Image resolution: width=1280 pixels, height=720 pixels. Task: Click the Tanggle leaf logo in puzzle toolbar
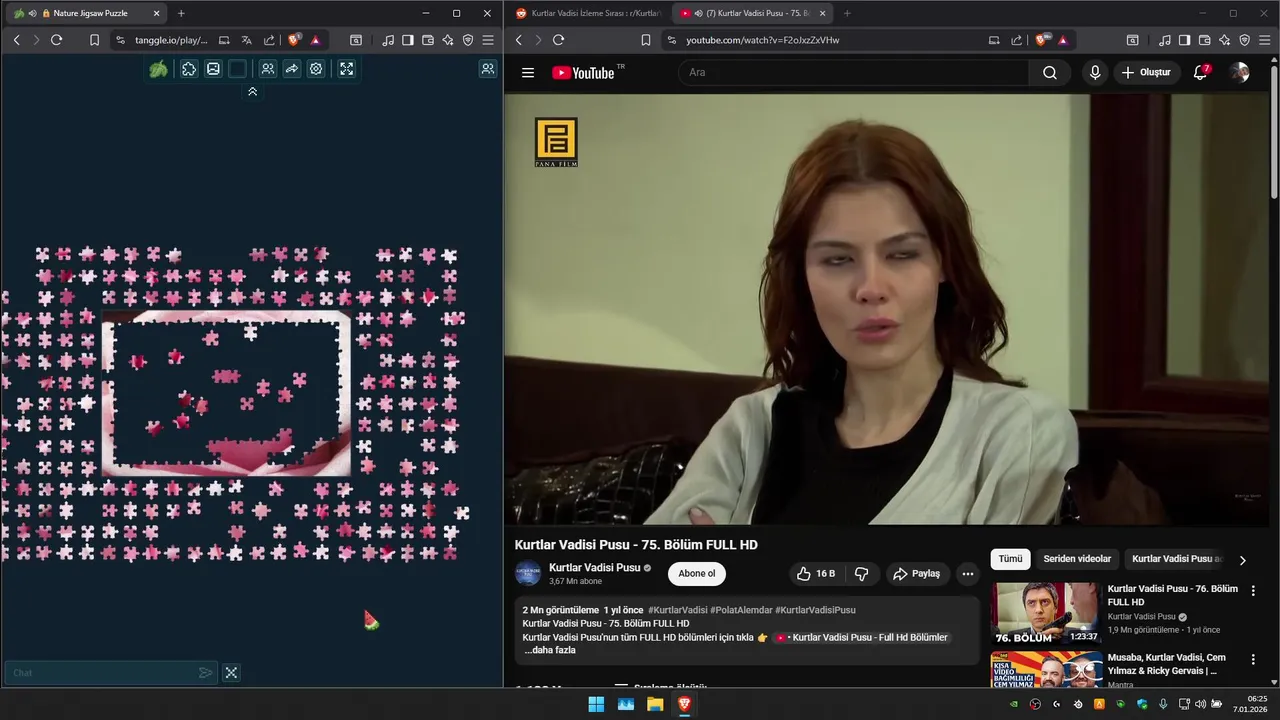[158, 69]
